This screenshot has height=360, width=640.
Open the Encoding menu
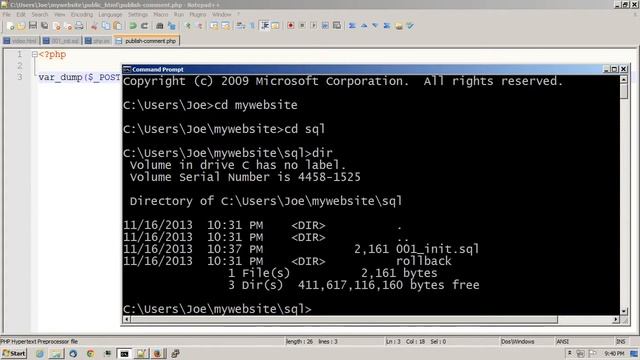point(82,14)
